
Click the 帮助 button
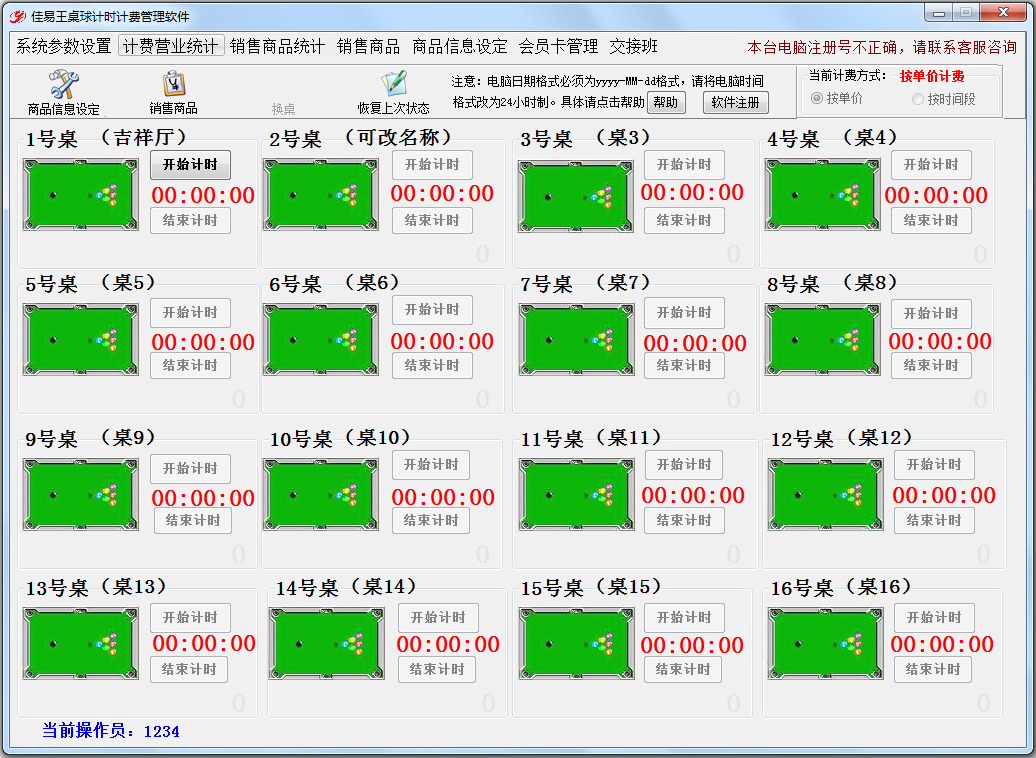point(666,102)
